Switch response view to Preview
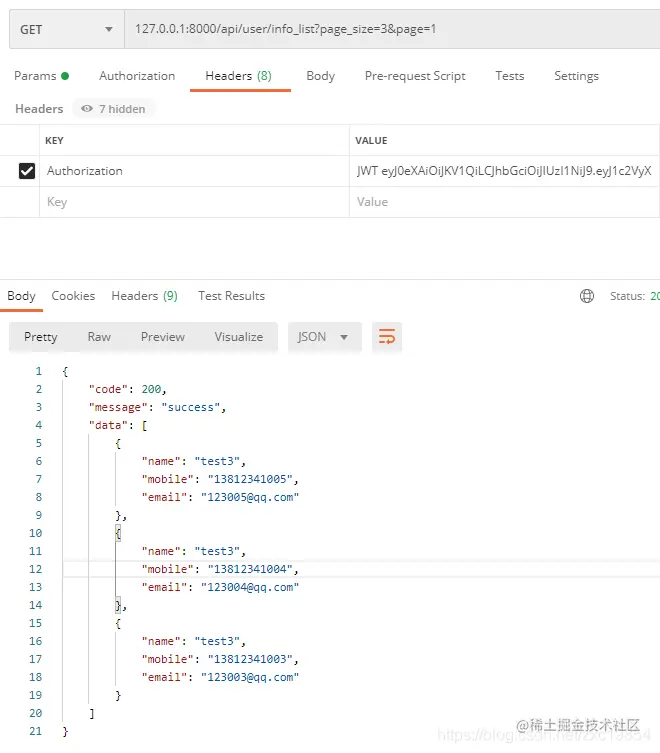660x753 pixels. 162,337
